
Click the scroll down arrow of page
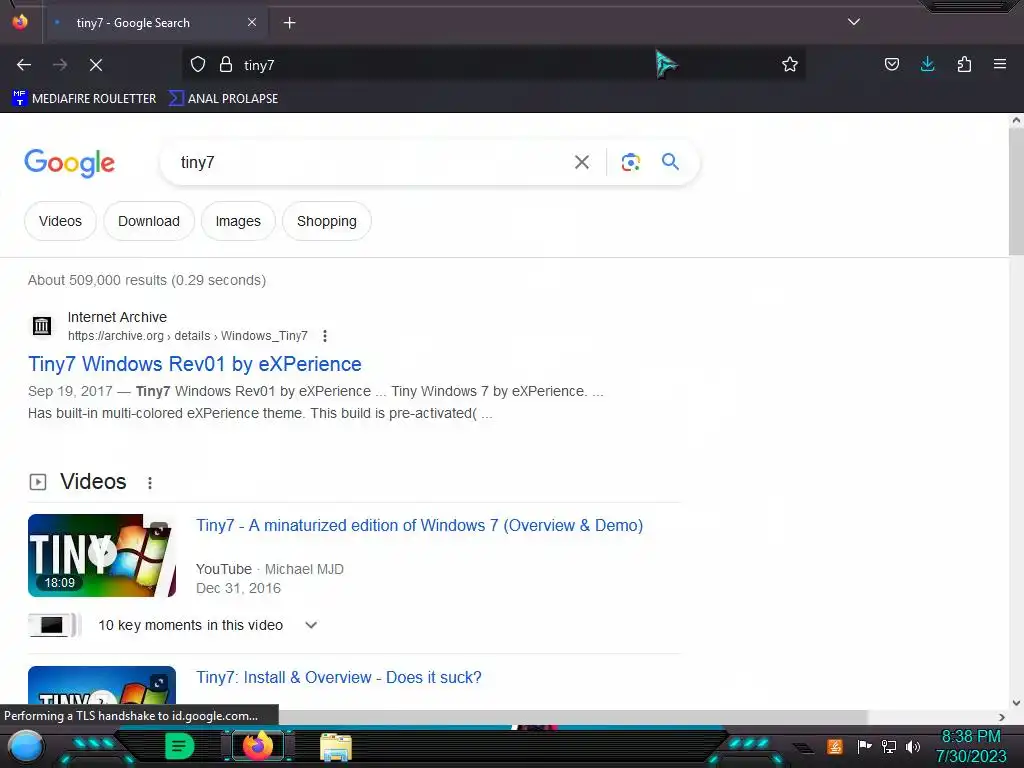tap(1016, 703)
